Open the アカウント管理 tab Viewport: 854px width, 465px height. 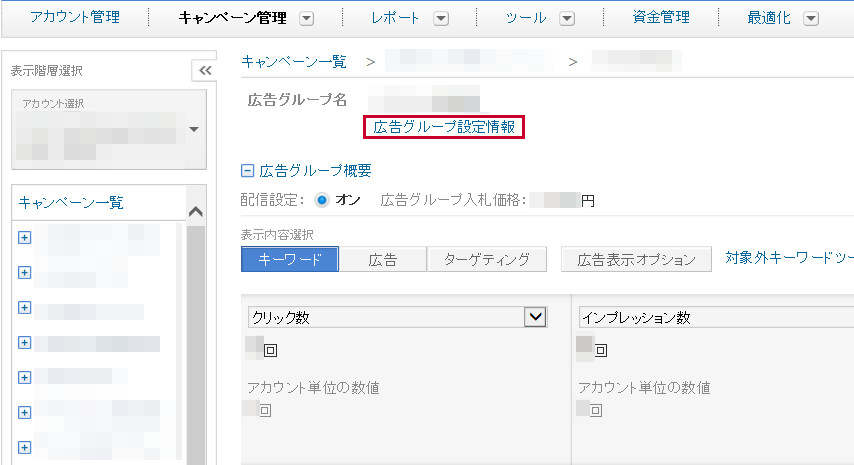(75, 17)
